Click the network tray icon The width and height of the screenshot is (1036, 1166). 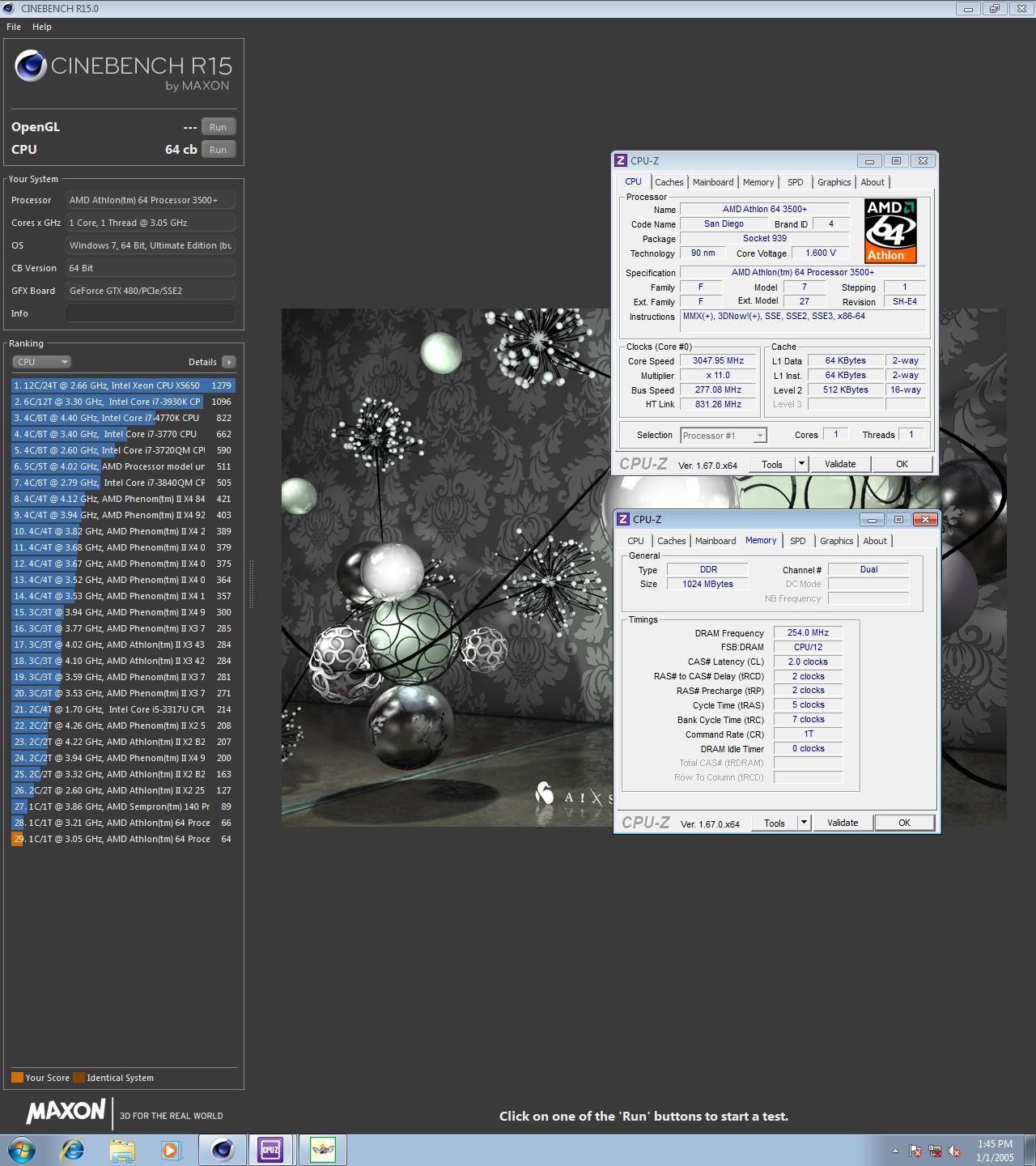click(935, 1151)
